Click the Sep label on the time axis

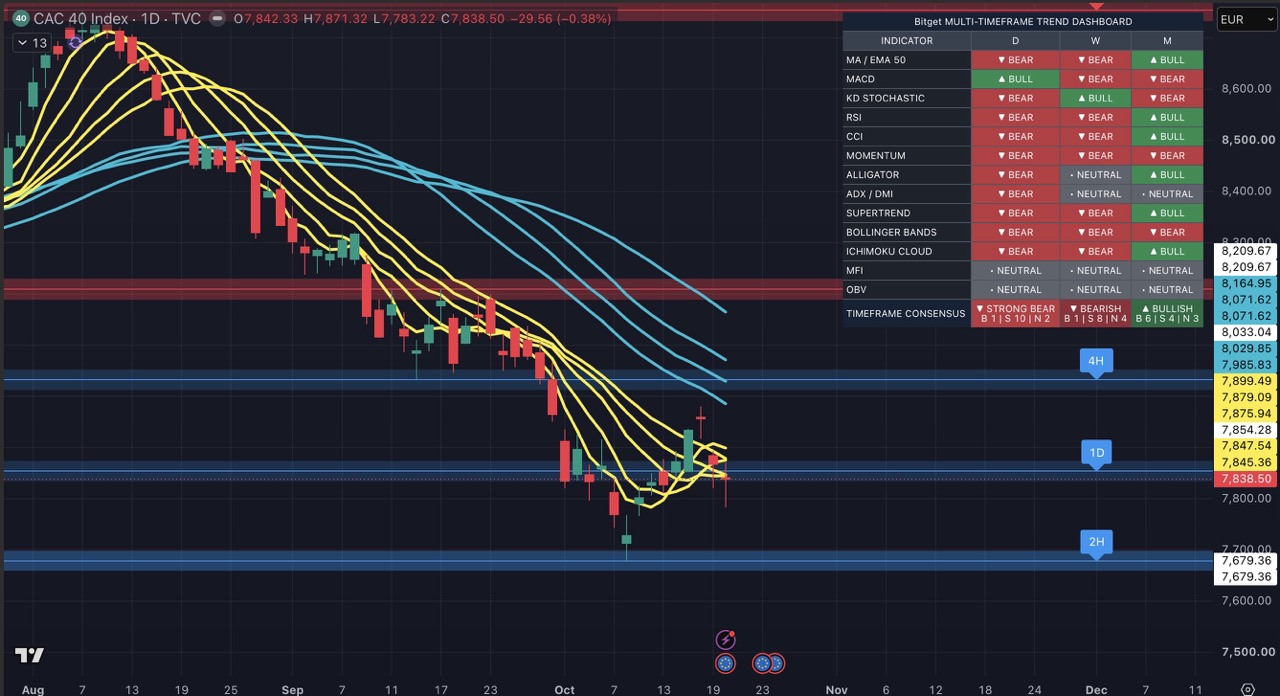(292, 689)
